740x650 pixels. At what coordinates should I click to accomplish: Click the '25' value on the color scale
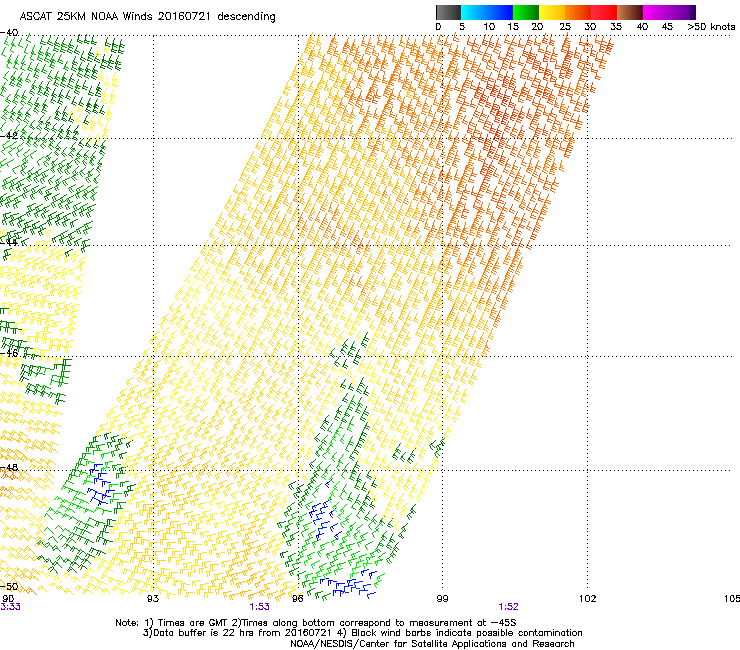point(565,27)
